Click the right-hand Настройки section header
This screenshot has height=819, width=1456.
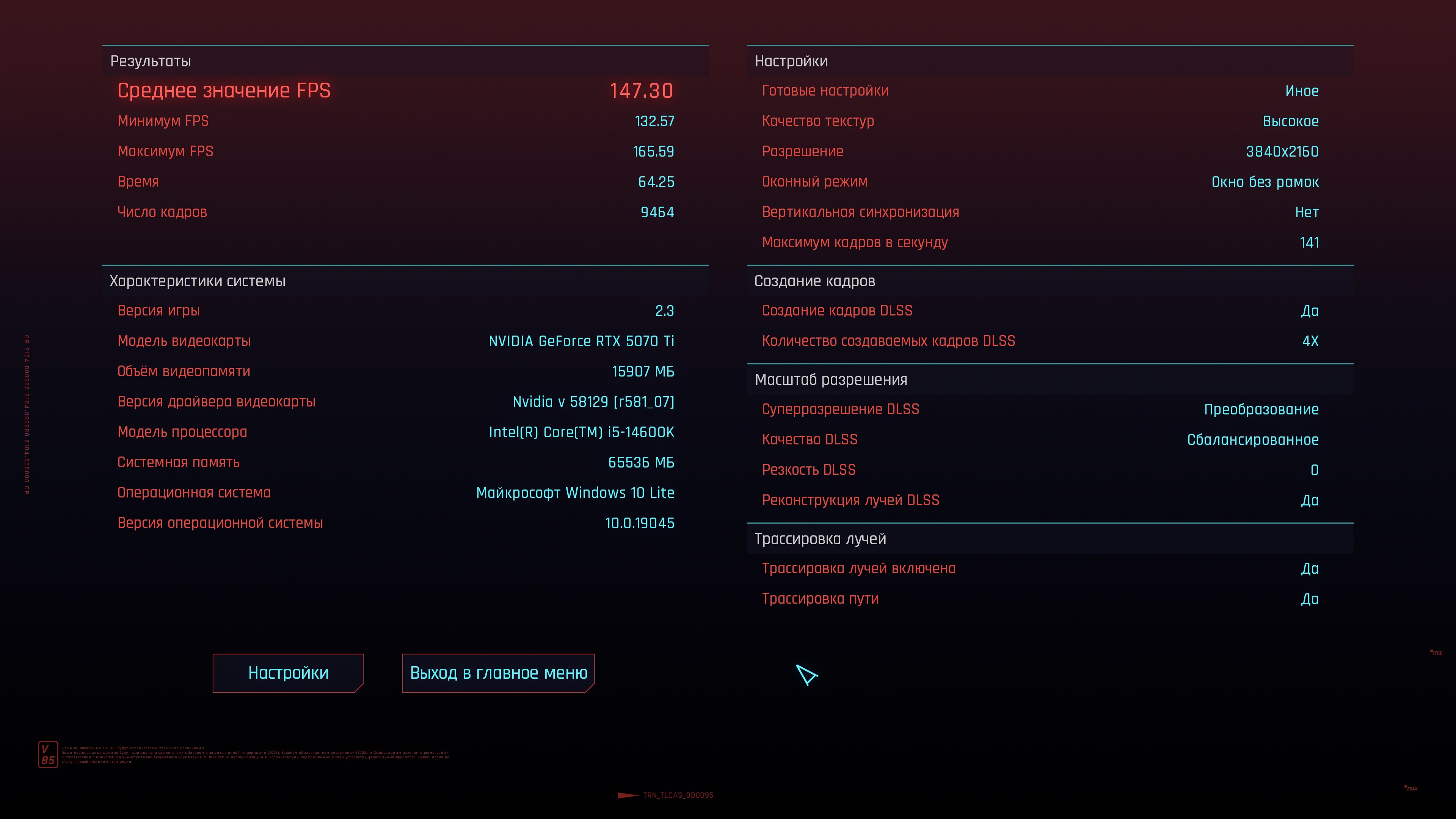click(791, 61)
